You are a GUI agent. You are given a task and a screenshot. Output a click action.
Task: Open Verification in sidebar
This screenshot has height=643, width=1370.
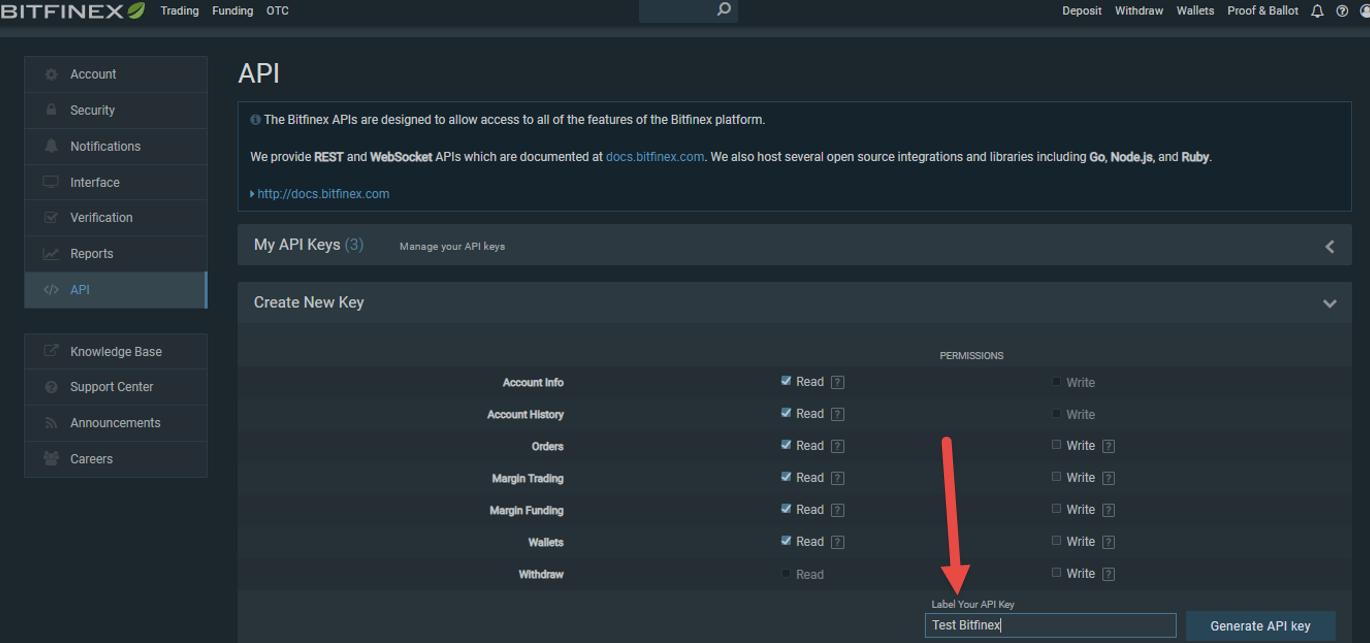coord(116,217)
